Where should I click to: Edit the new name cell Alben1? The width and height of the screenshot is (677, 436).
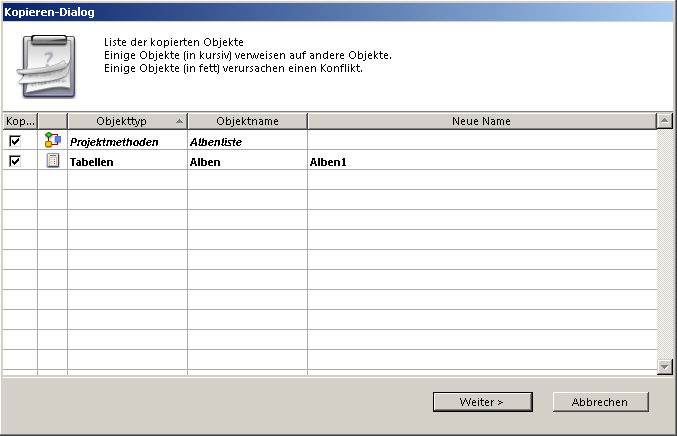point(481,161)
